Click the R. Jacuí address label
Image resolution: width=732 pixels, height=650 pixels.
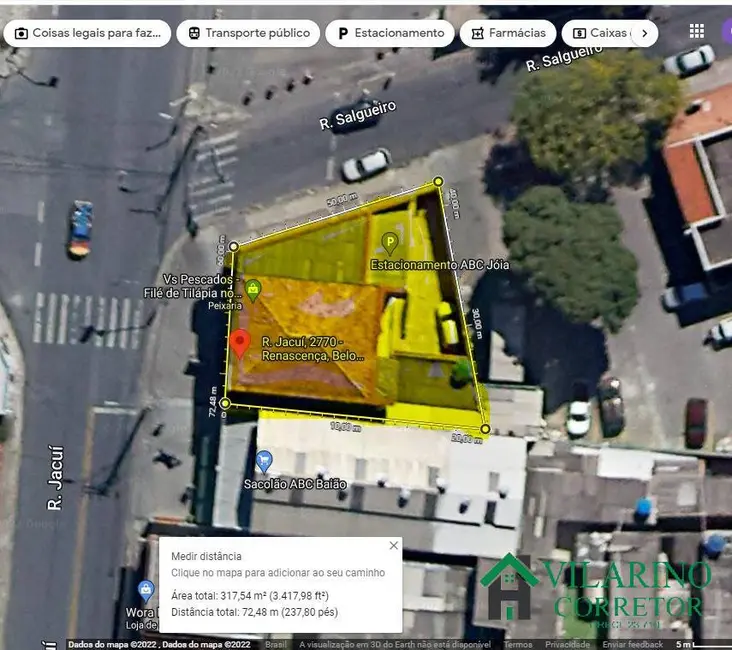(313, 348)
